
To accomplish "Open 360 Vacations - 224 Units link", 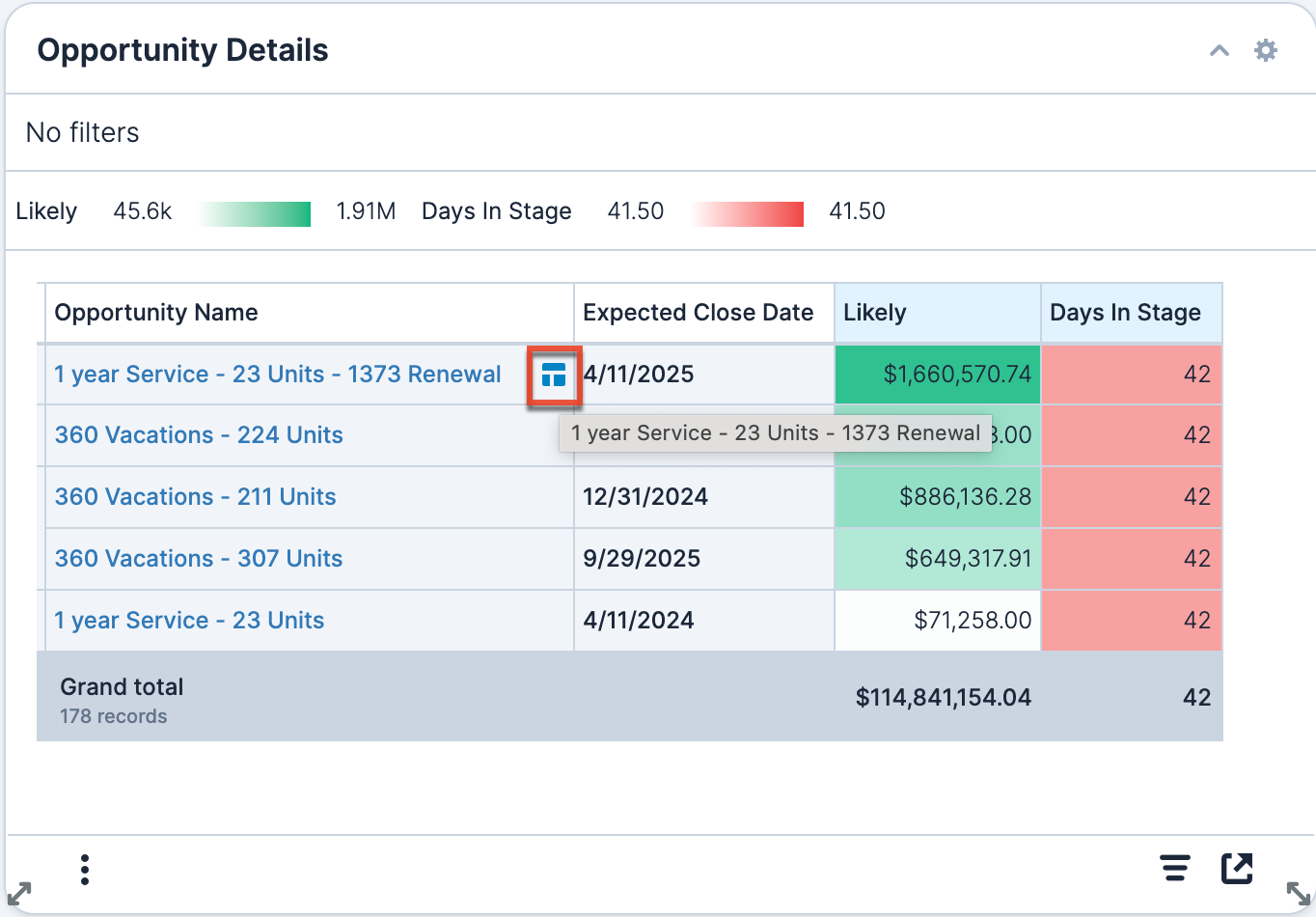I will (x=199, y=435).
